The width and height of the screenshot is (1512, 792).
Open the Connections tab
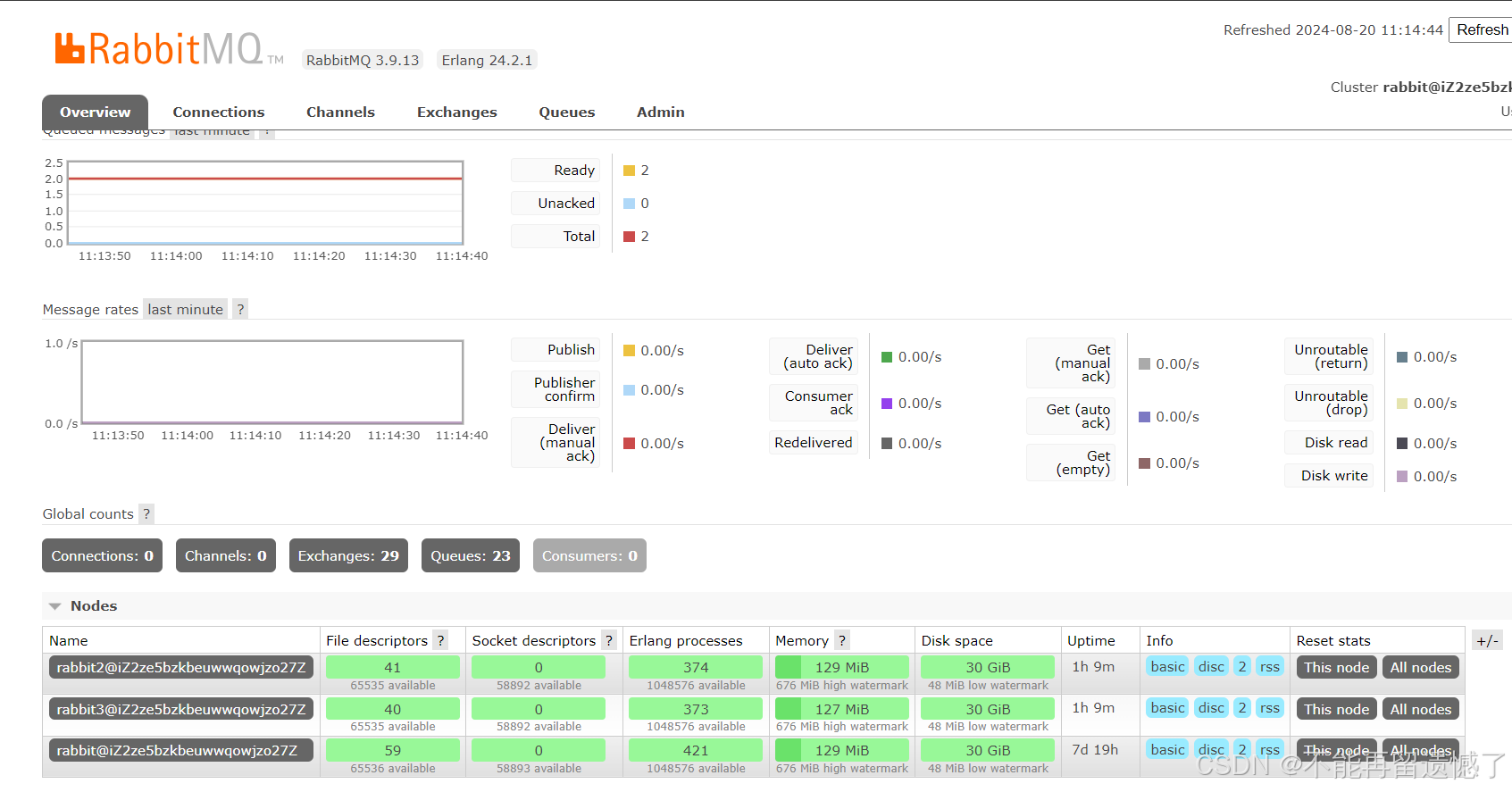tap(219, 112)
